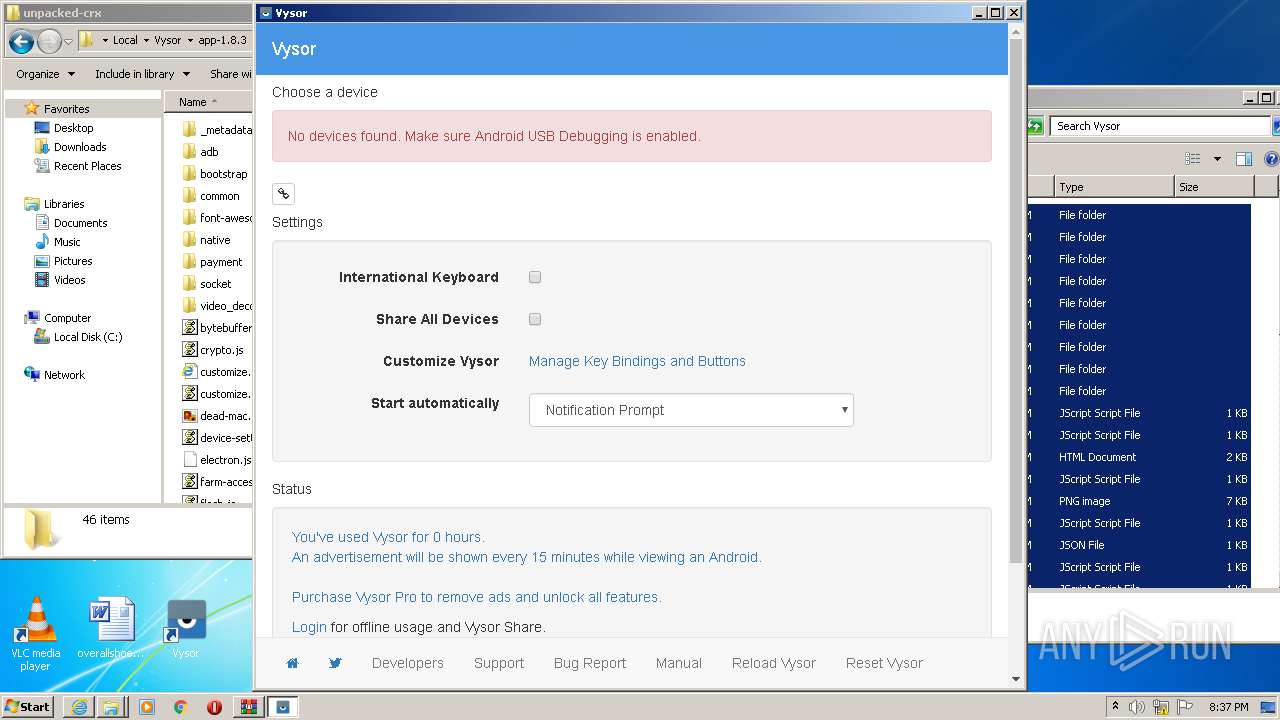
Task: Click Reset Vysor in the footer
Action: click(x=885, y=663)
